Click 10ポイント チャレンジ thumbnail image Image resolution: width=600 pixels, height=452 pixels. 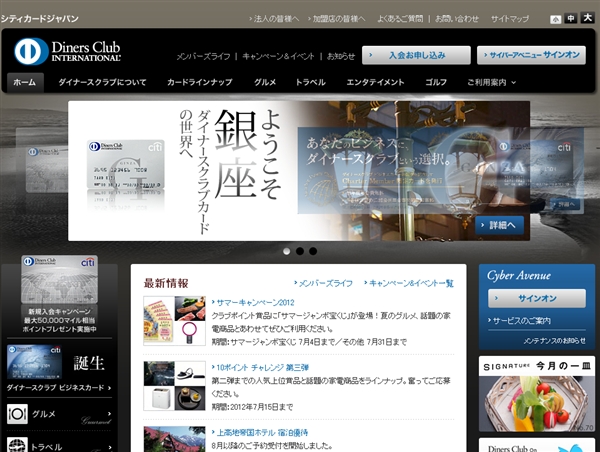(174, 386)
